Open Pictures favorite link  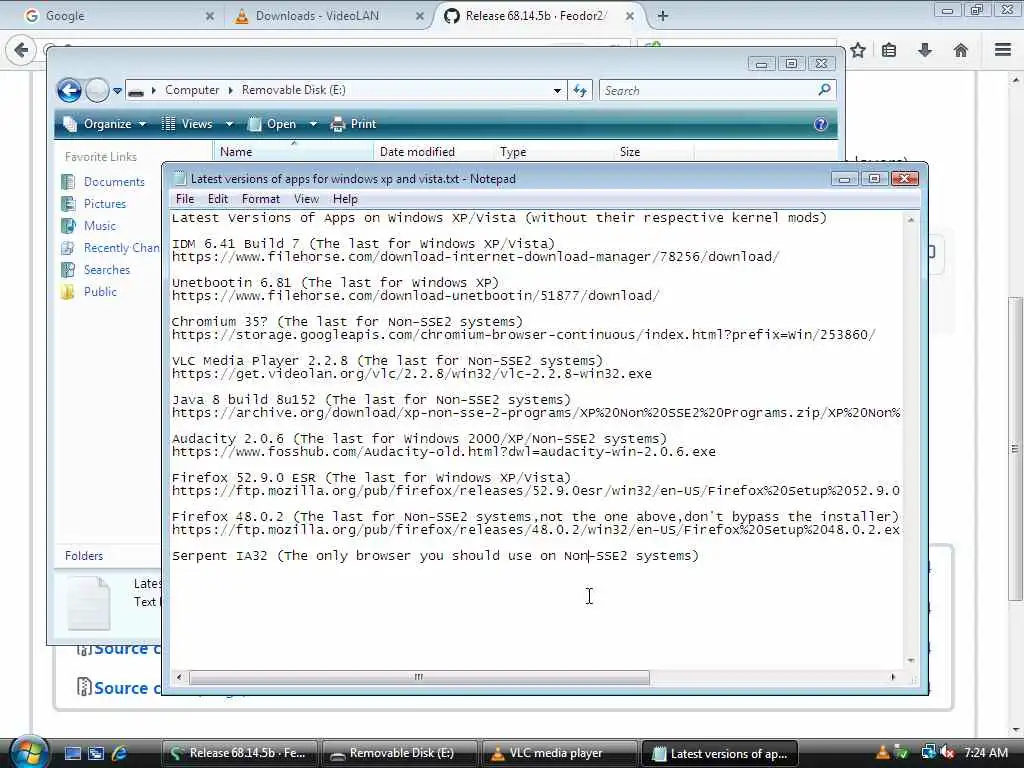pos(93,204)
